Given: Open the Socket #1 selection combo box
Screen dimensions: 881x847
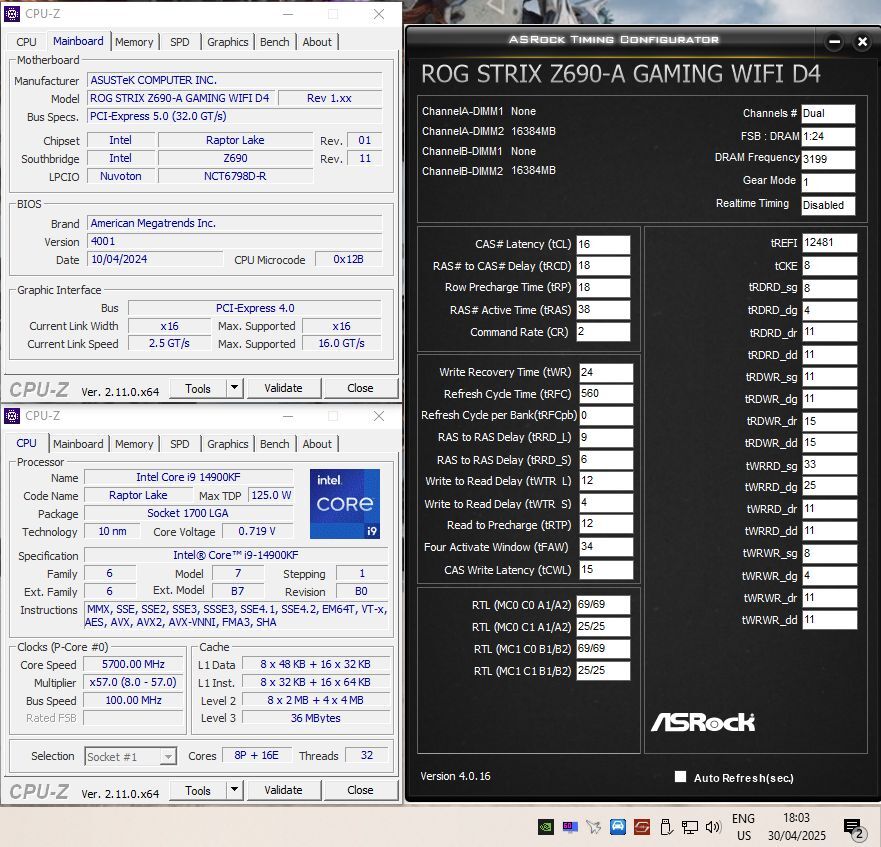Looking at the screenshot, I should pos(130,757).
